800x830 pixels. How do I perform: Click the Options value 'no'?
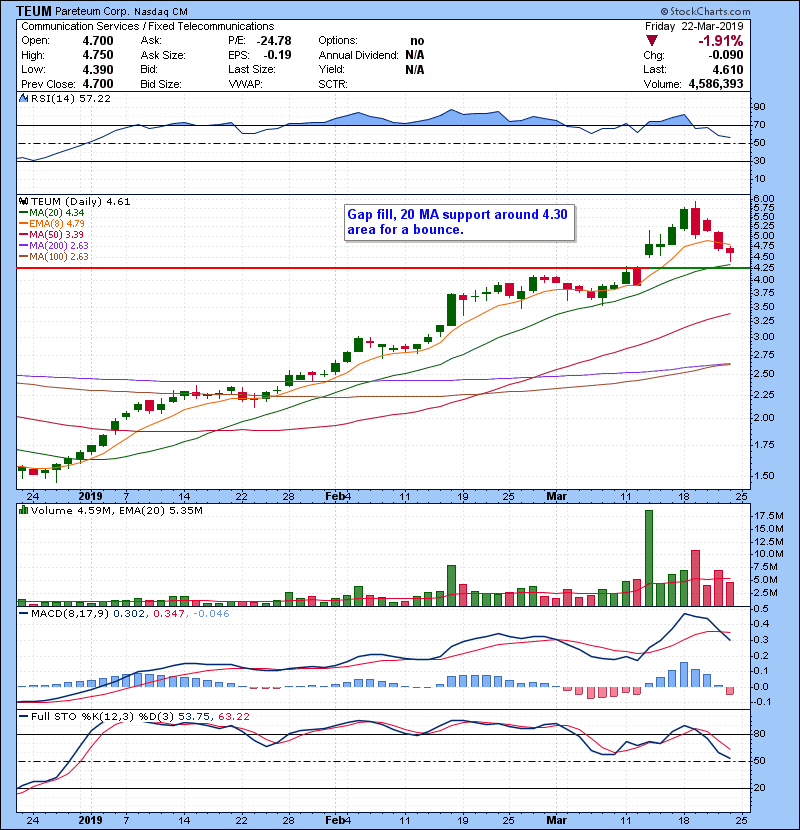[417, 41]
